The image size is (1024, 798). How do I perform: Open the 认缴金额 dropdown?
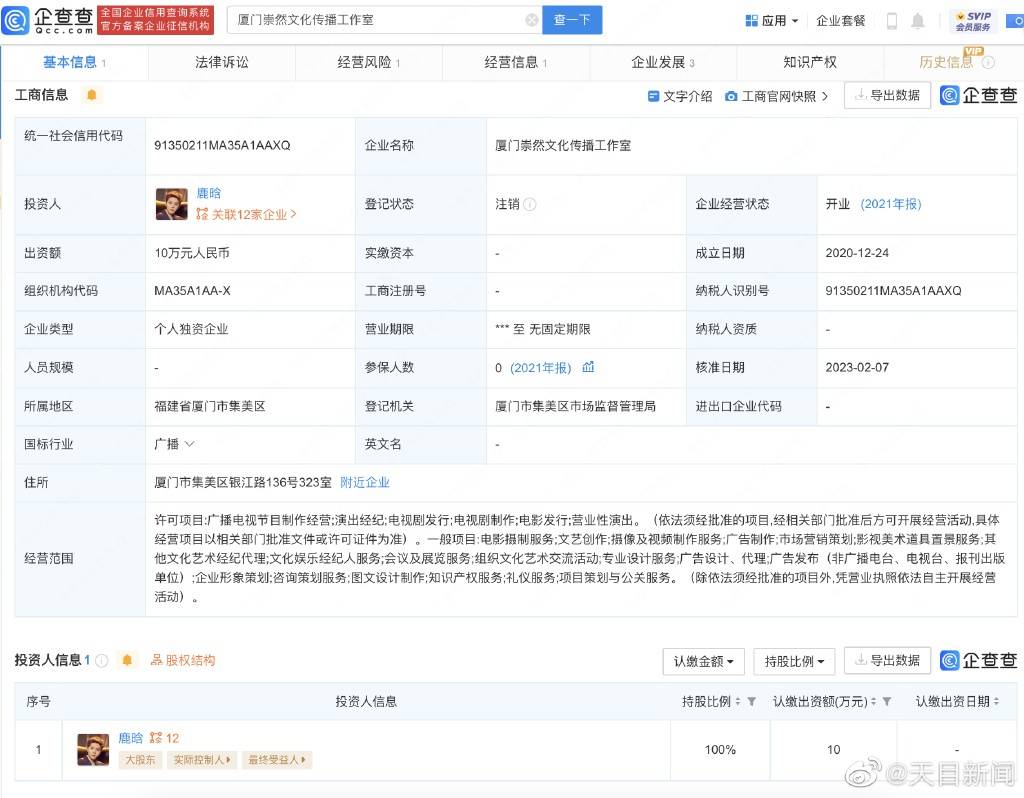(704, 661)
